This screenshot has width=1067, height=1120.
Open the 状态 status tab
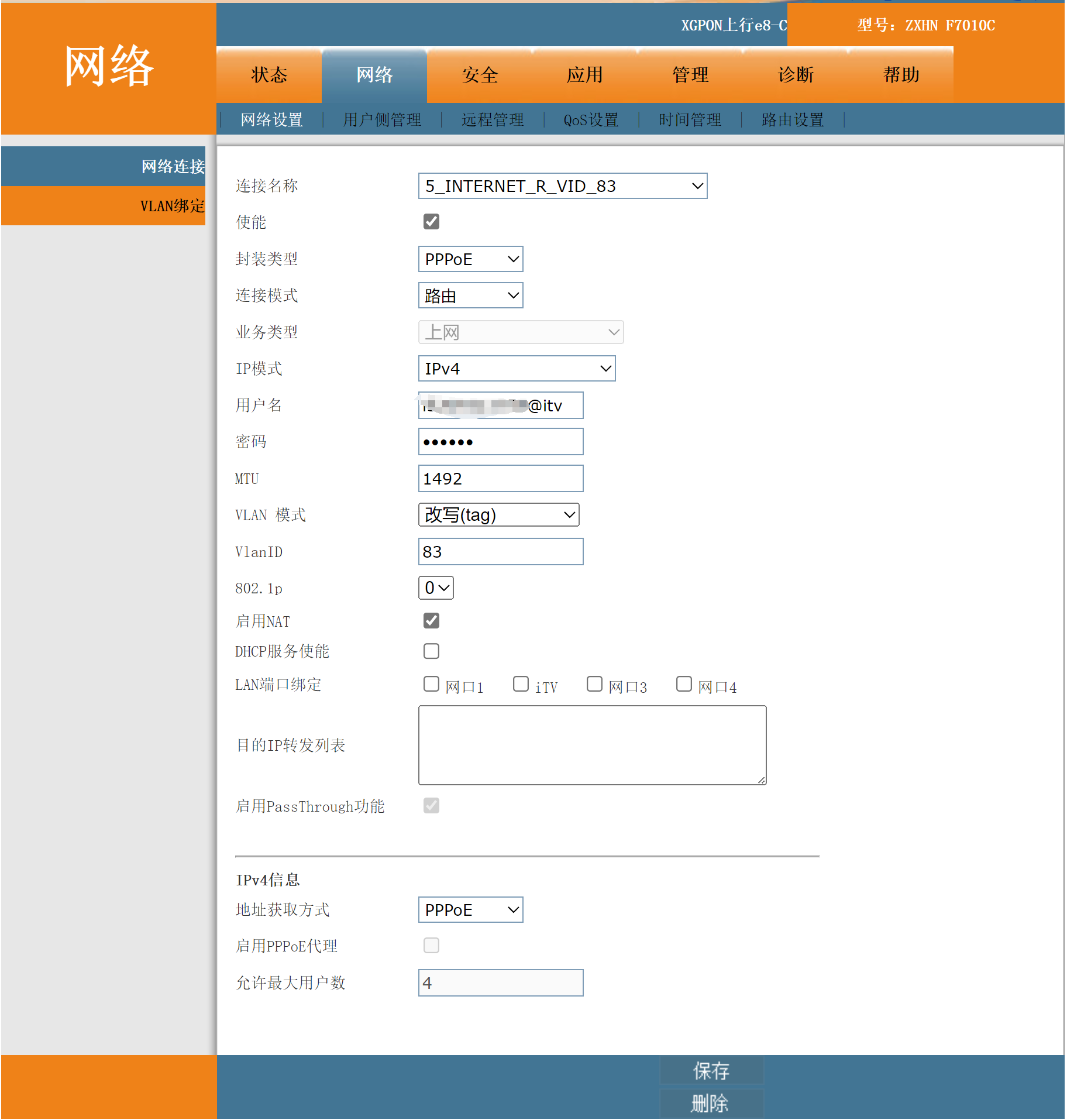point(269,75)
